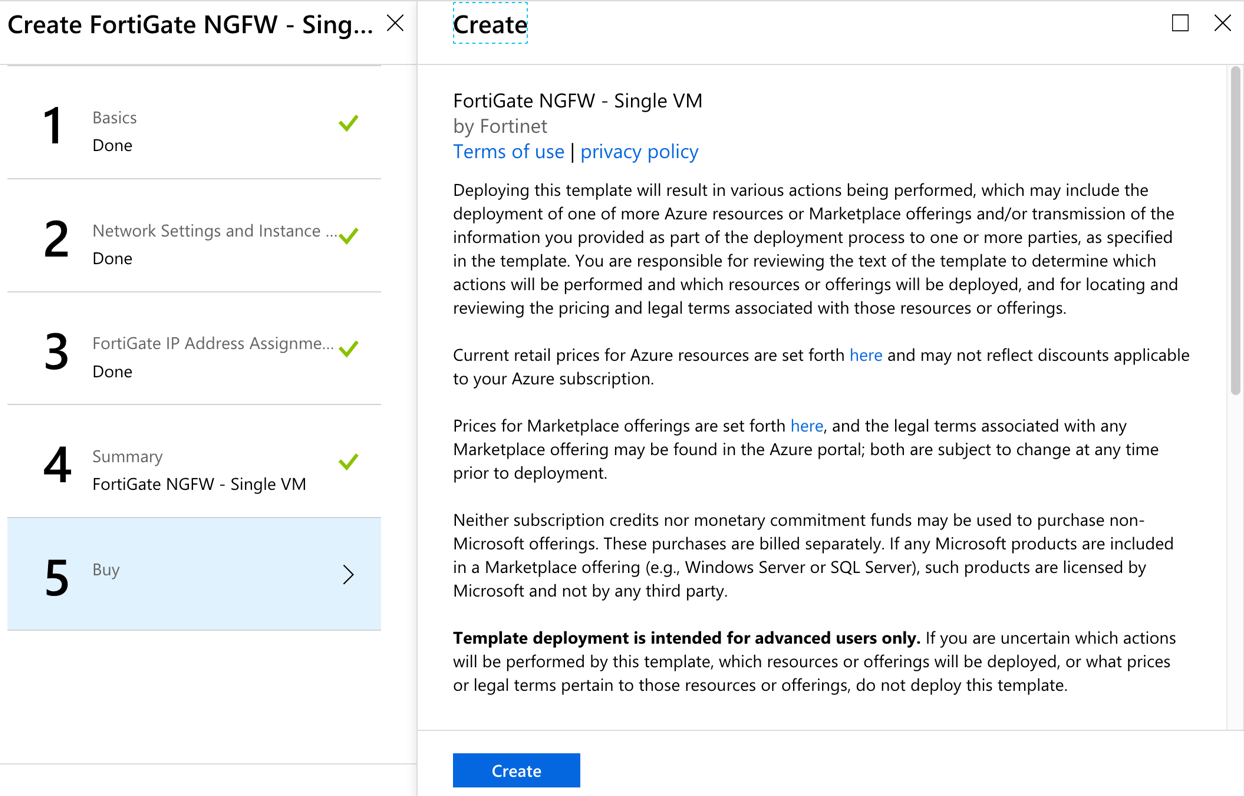Image resolution: width=1244 pixels, height=796 pixels.
Task: Click the 'Create FortiGate NGFW - Sing...' blade title
Action: click(x=190, y=24)
